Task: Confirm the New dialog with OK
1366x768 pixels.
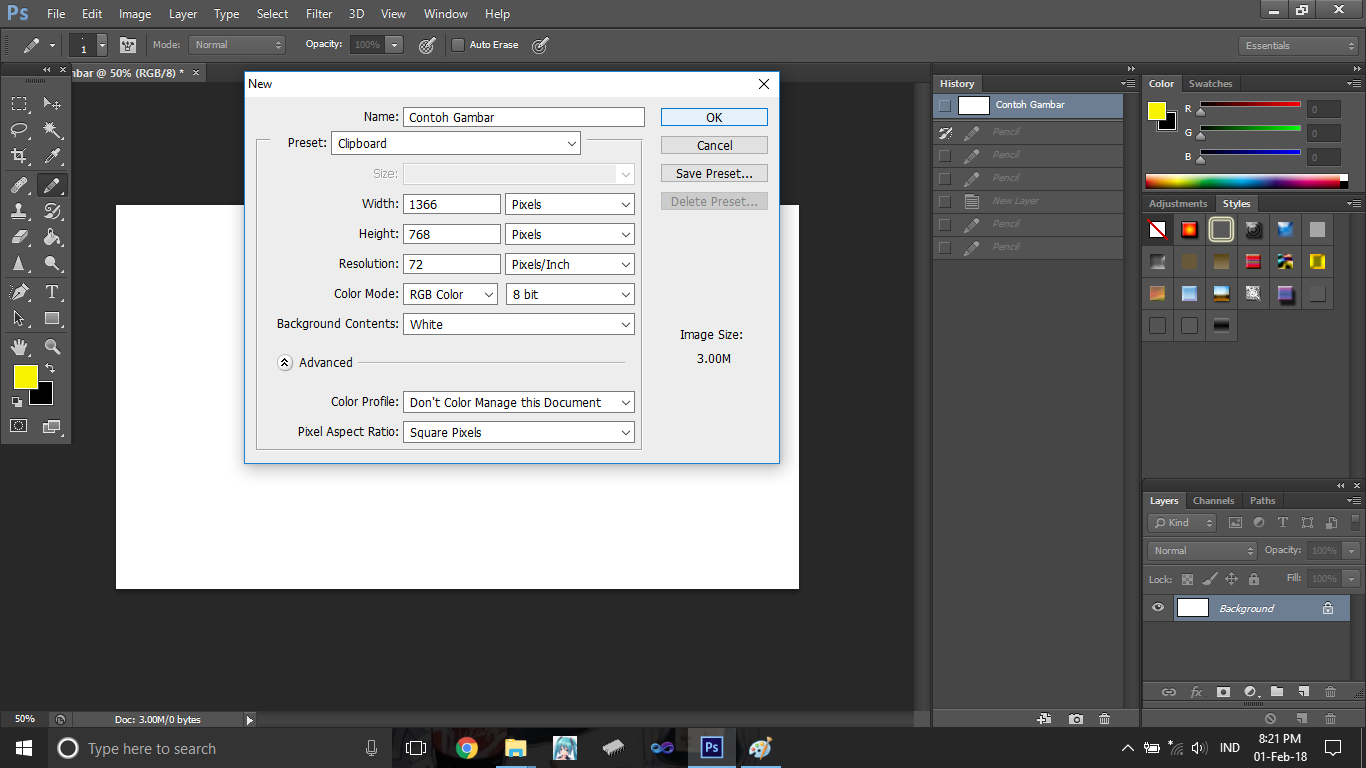Action: pos(713,117)
